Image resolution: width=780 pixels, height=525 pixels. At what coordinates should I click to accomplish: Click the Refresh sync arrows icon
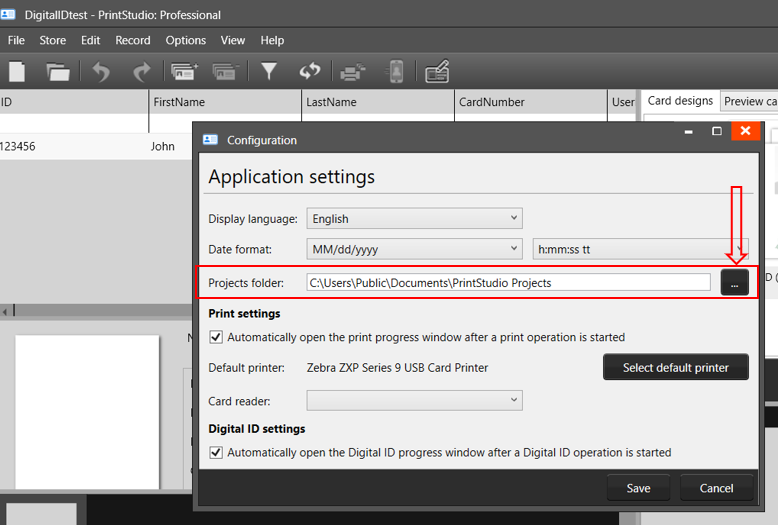(310, 71)
